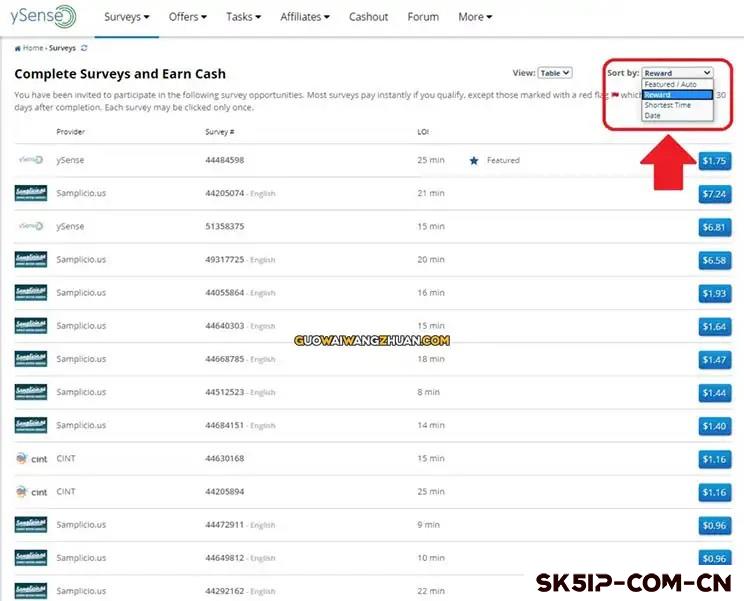Click the 8 min LOI value

428,392
